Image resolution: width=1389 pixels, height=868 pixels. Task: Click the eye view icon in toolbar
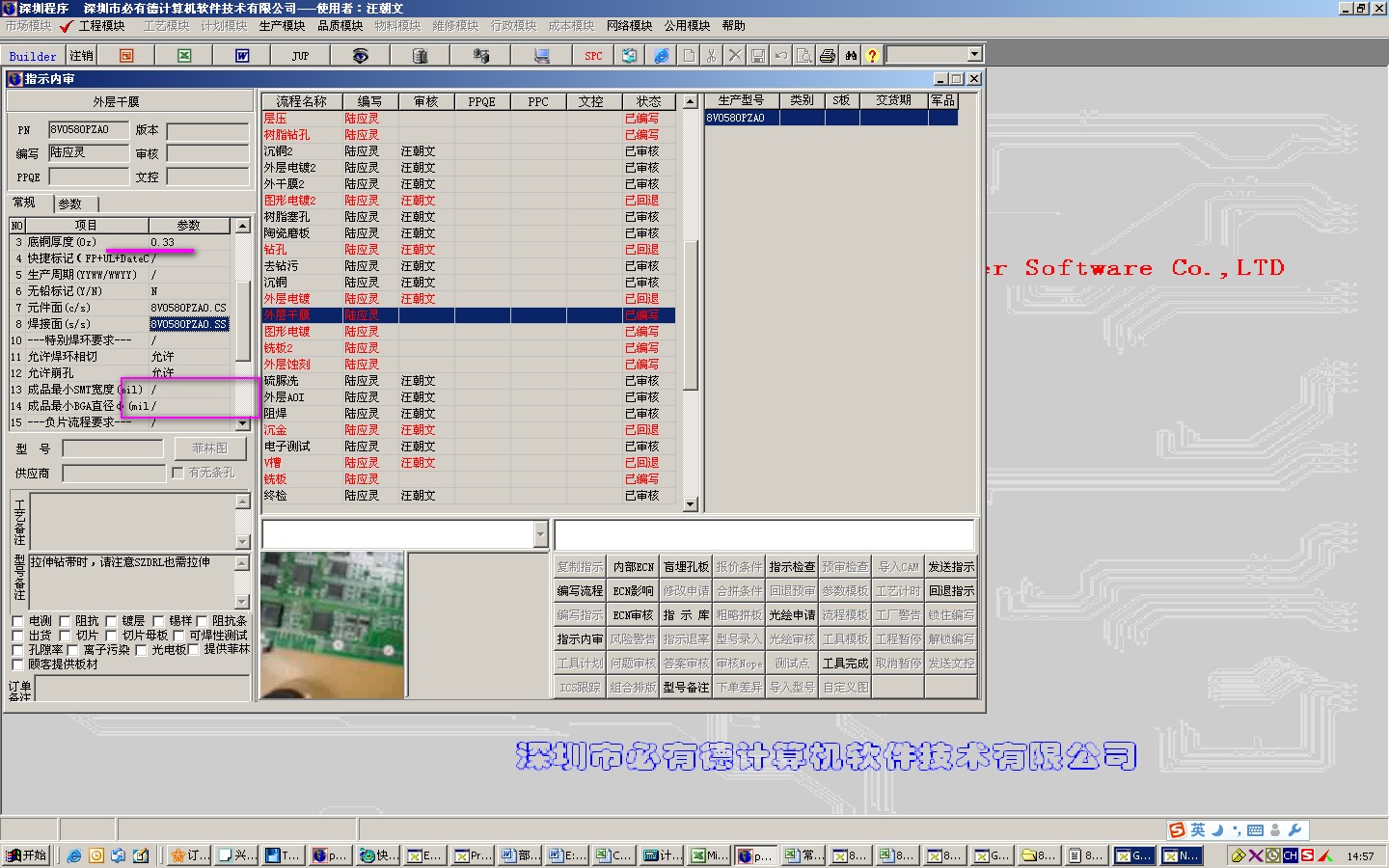pos(360,56)
